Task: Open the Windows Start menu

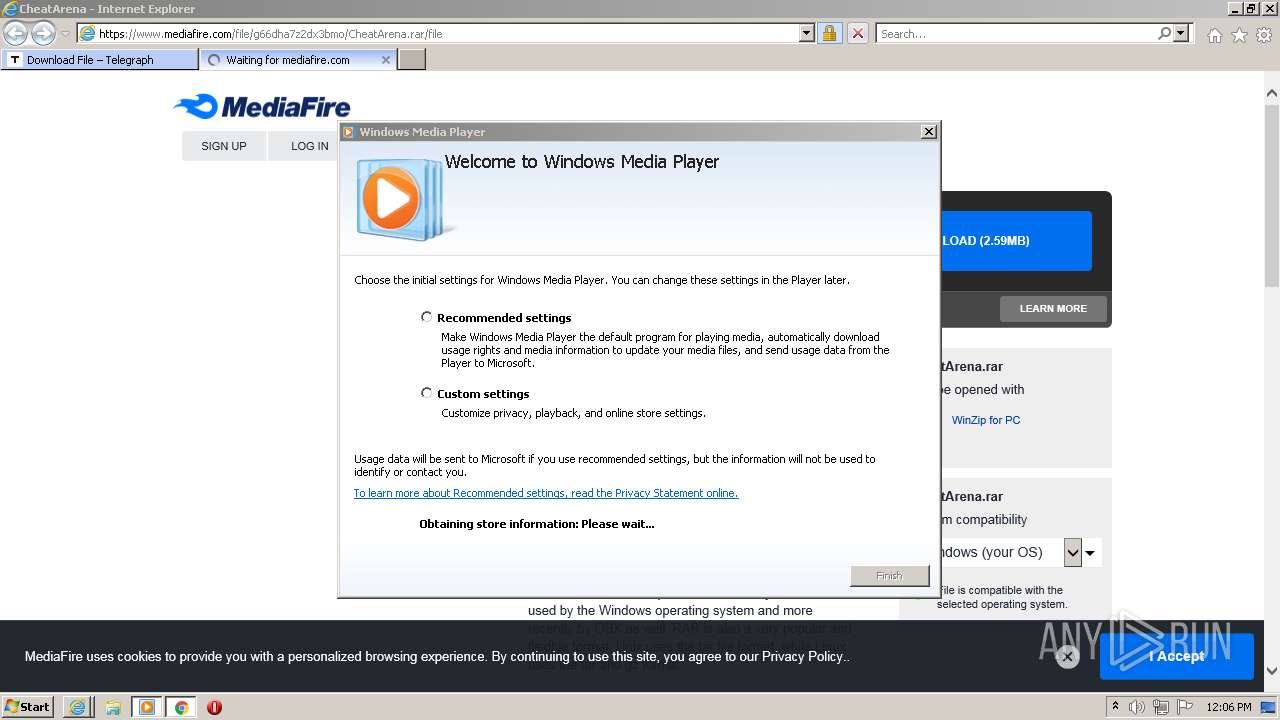Action: [x=28, y=707]
